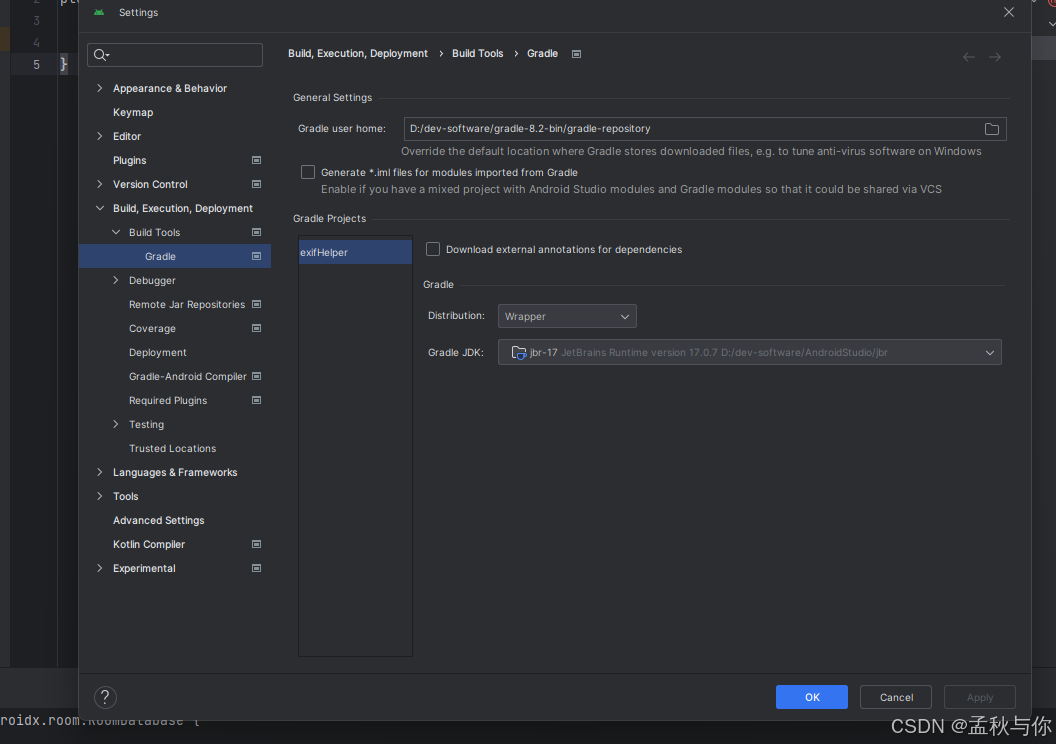Click project settings icon next to Coverage
This screenshot has height=744, width=1056.
(257, 328)
